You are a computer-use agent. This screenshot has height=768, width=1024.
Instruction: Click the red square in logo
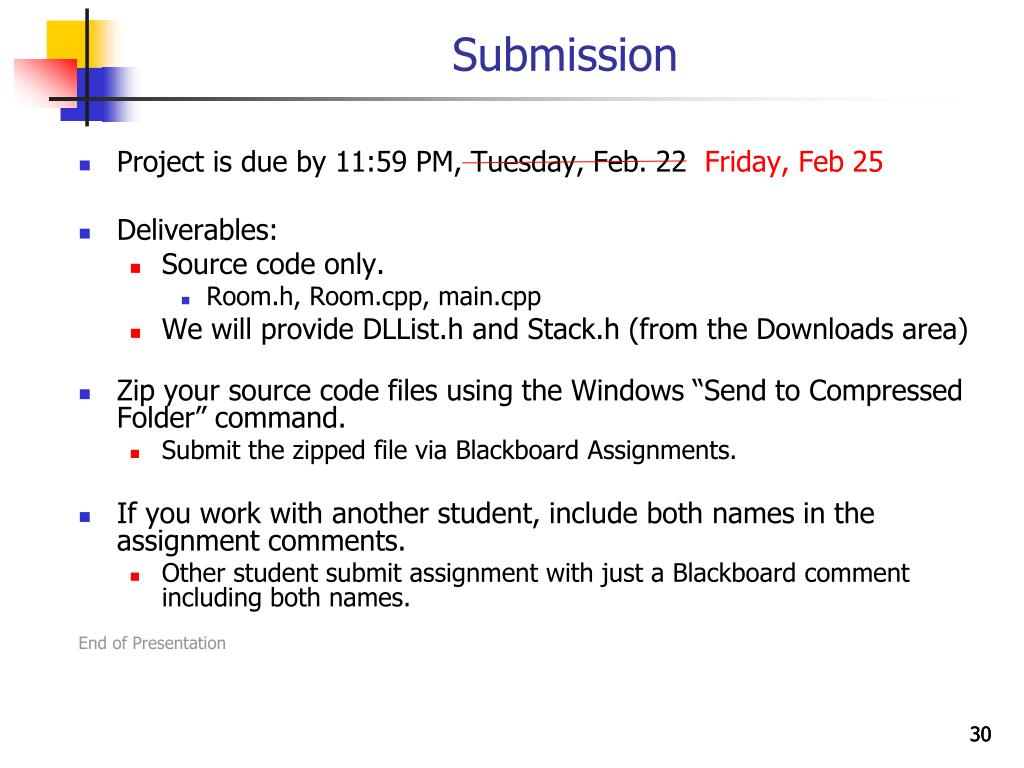point(46,82)
